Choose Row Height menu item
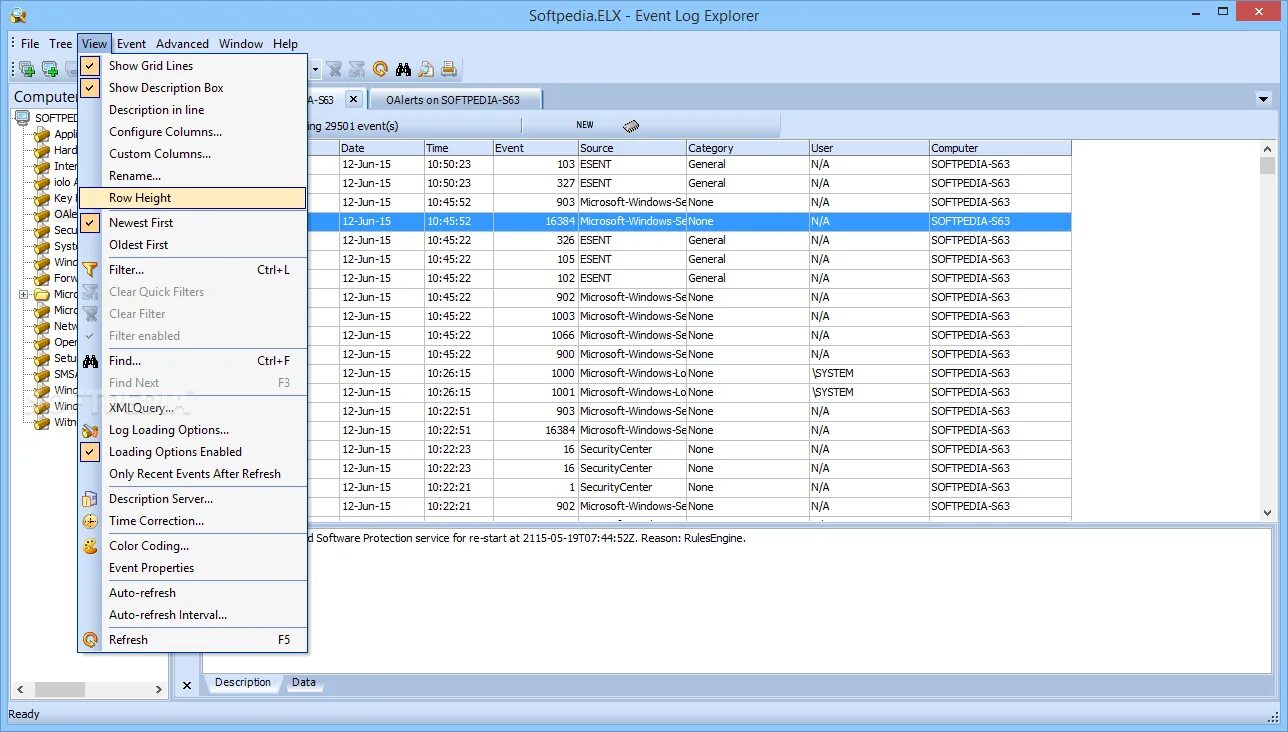The image size is (1288, 732). 192,198
